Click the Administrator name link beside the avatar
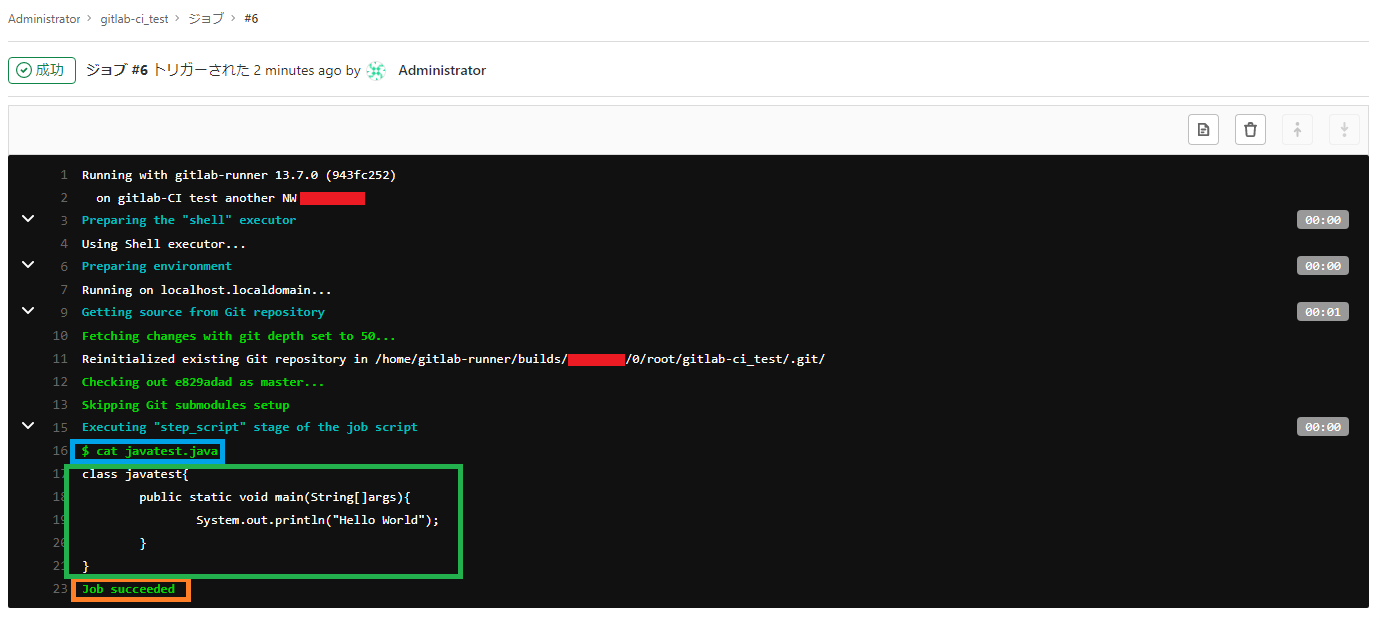Viewport: 1375px width, 620px height. tap(442, 70)
